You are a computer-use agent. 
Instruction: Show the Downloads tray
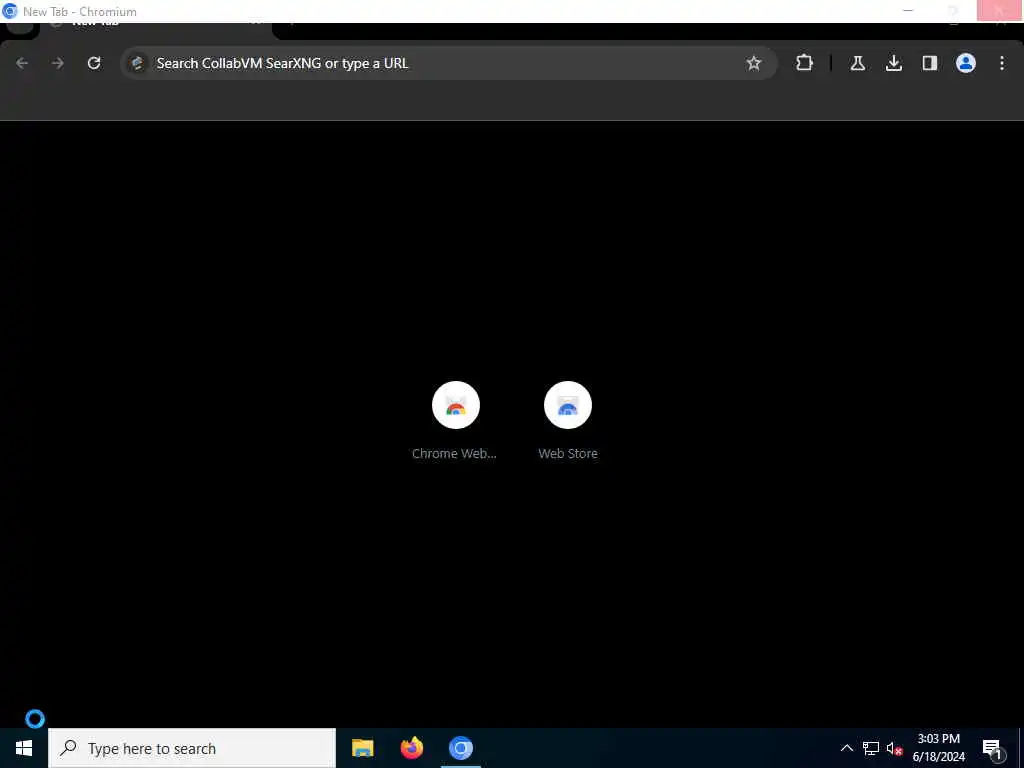(893, 63)
